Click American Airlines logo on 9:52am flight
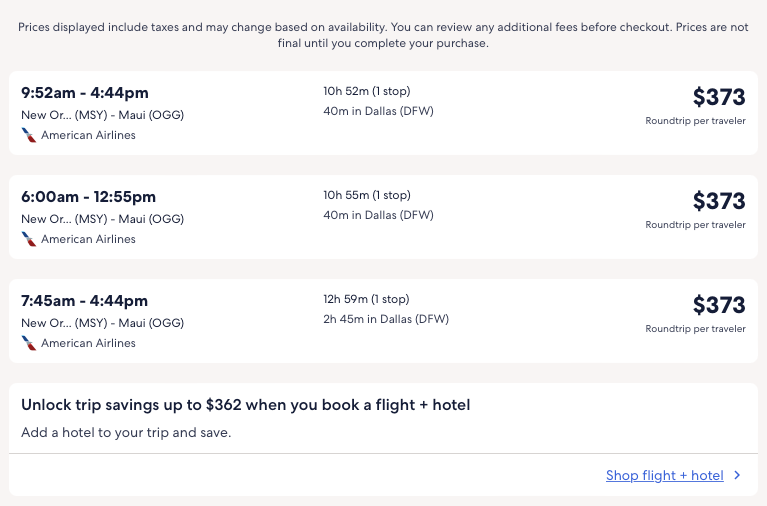The height and width of the screenshot is (506, 767). (x=29, y=135)
